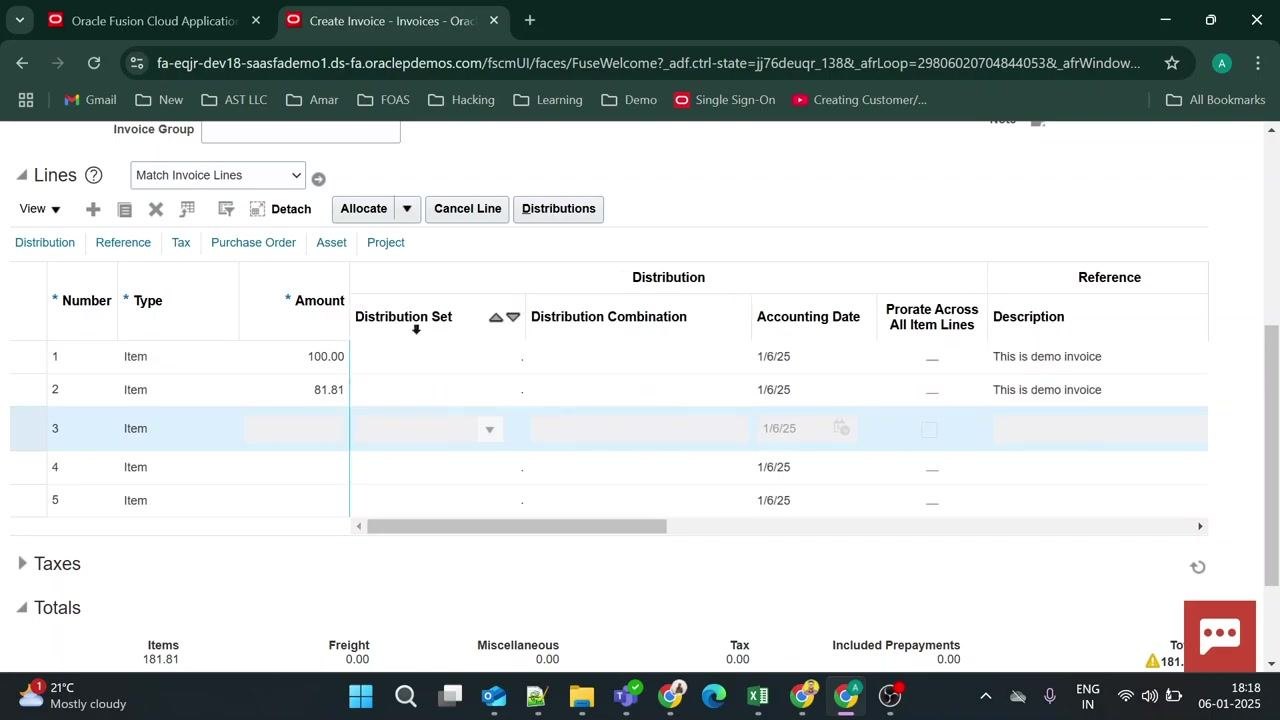
Task: Open Excel from the taskbar
Action: click(757, 696)
